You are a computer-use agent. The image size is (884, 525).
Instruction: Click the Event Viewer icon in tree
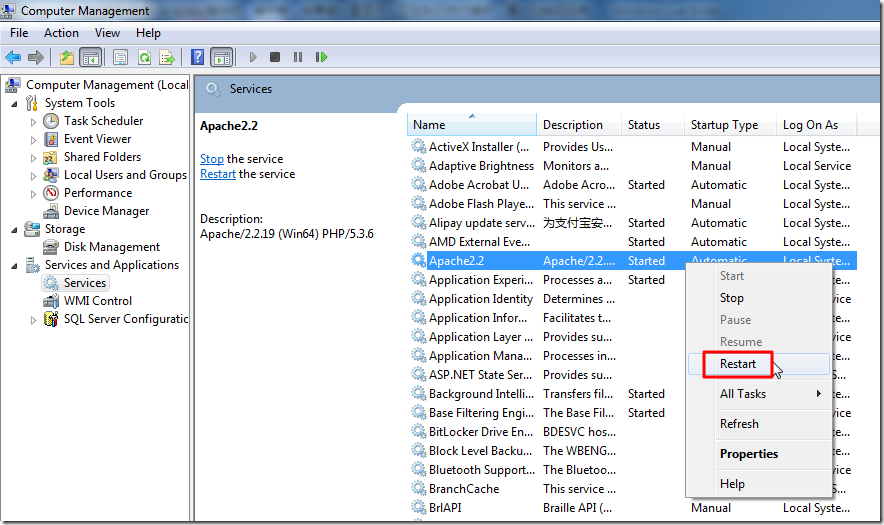pyautogui.click(x=51, y=139)
